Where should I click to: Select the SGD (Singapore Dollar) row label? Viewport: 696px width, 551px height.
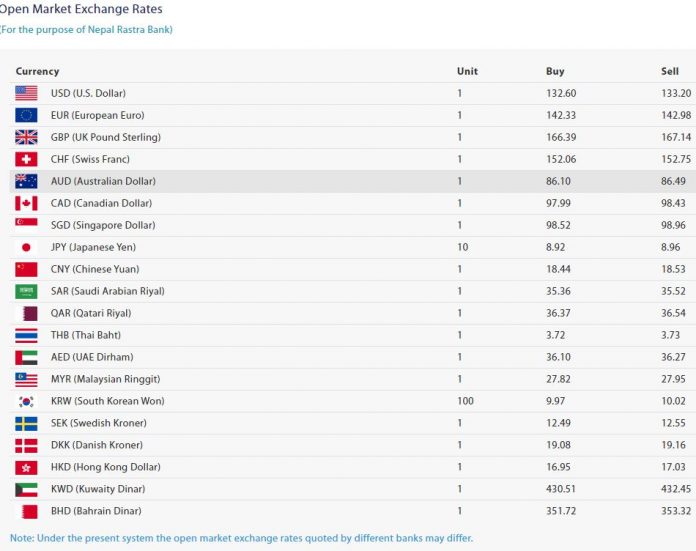click(x=103, y=225)
